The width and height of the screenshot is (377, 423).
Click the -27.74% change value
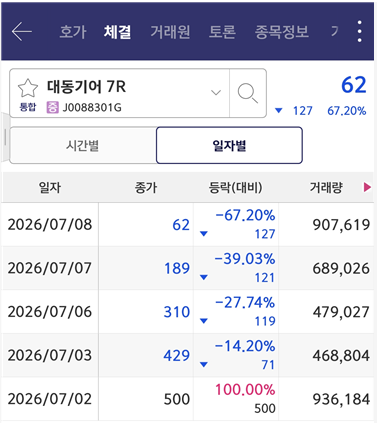(245, 303)
